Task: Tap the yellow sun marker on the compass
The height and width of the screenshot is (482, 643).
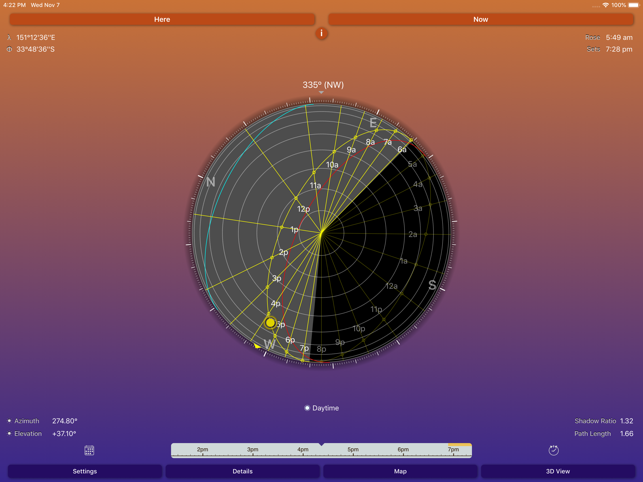Action: click(270, 323)
